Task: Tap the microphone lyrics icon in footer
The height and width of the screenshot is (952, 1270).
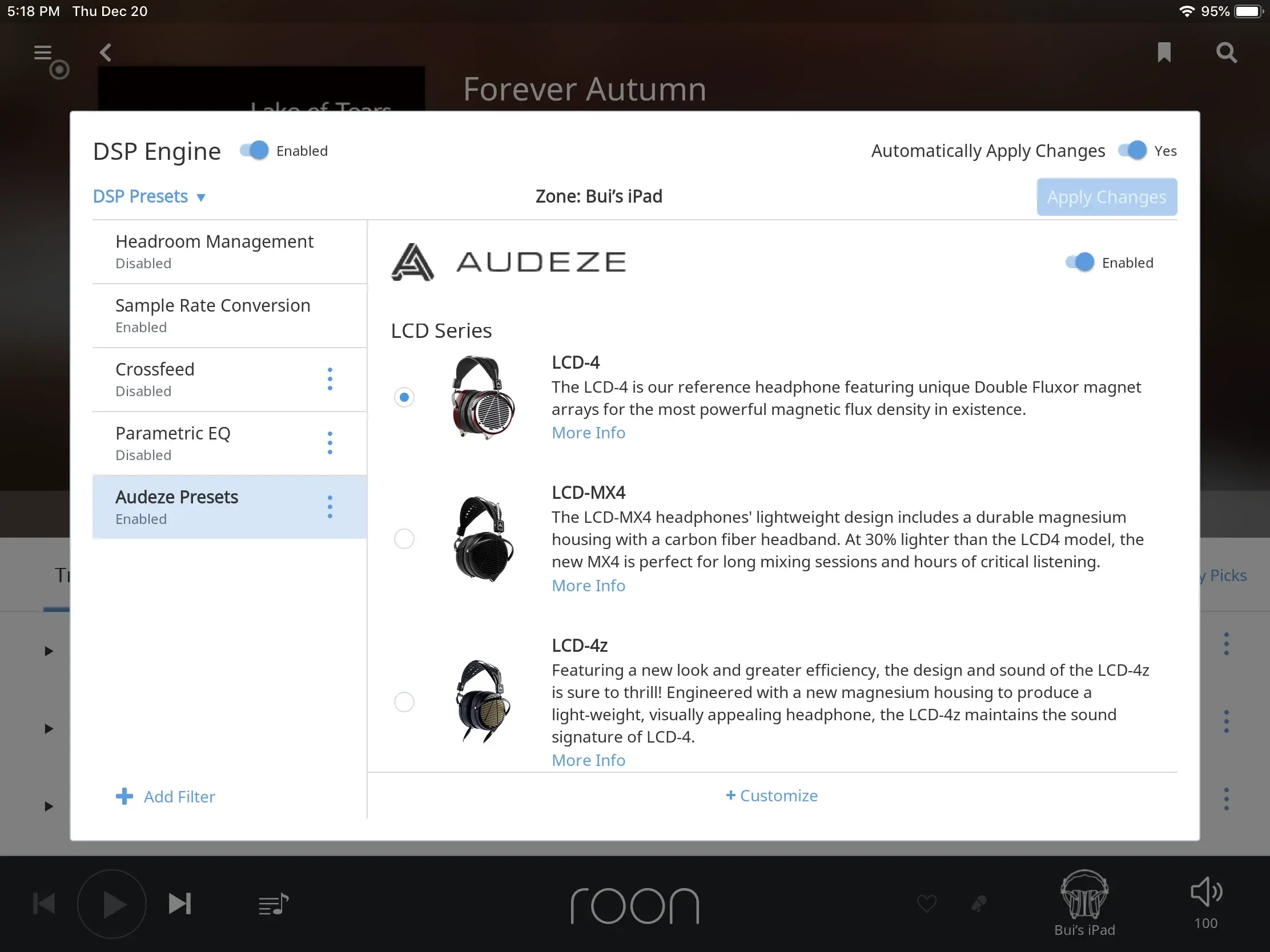Action: tap(978, 904)
